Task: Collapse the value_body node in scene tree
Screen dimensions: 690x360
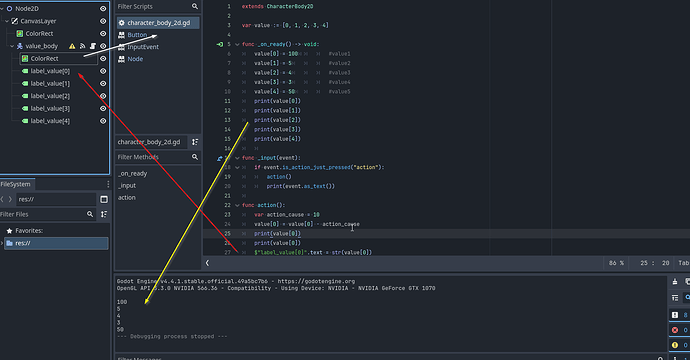Action: [x=12, y=46]
